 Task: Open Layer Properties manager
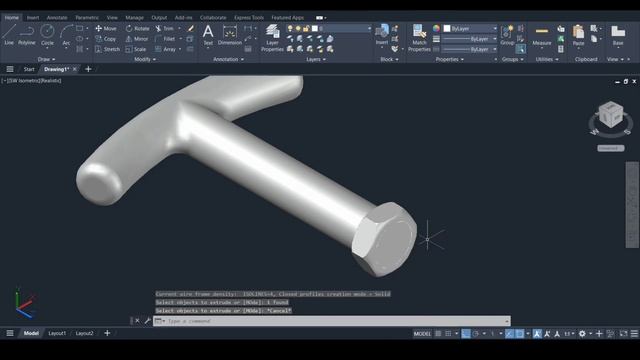[x=272, y=38]
